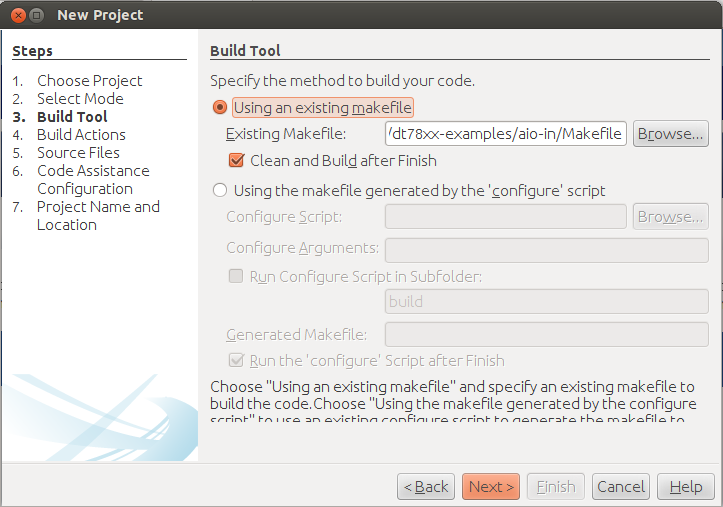
Task: Cancel the New Project wizard
Action: tap(621, 487)
